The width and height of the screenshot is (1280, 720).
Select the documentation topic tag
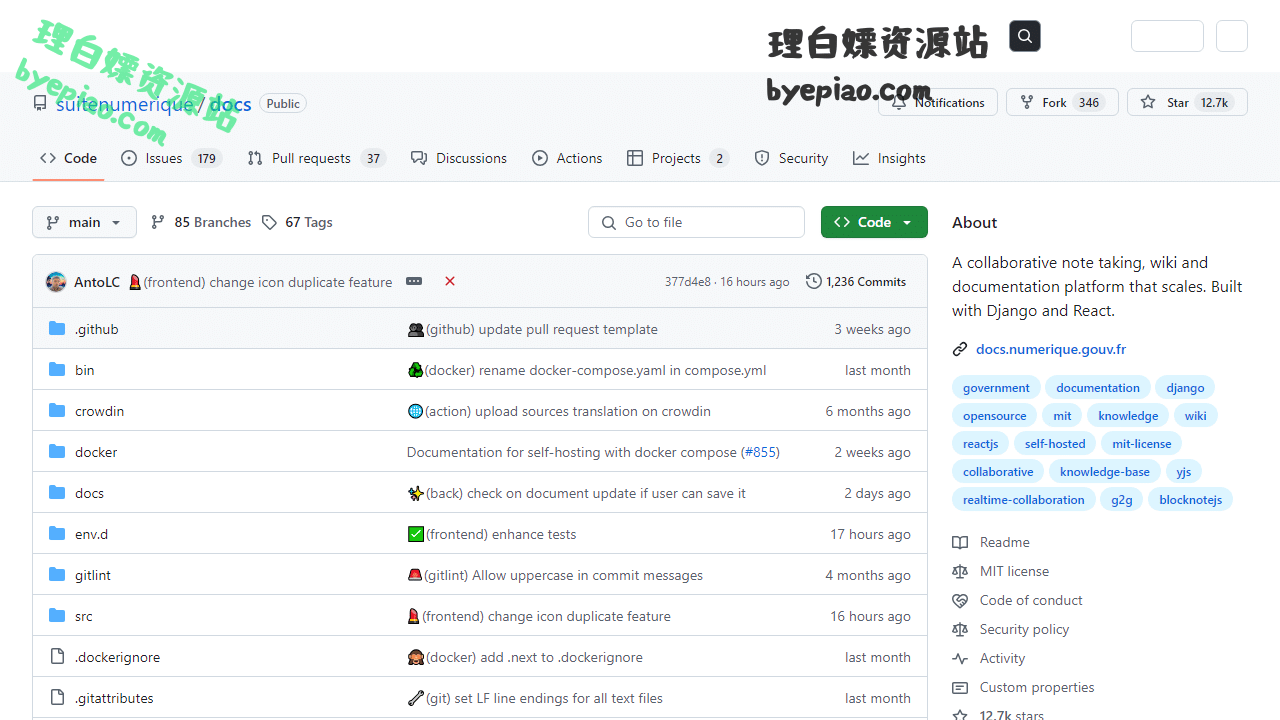click(1098, 388)
